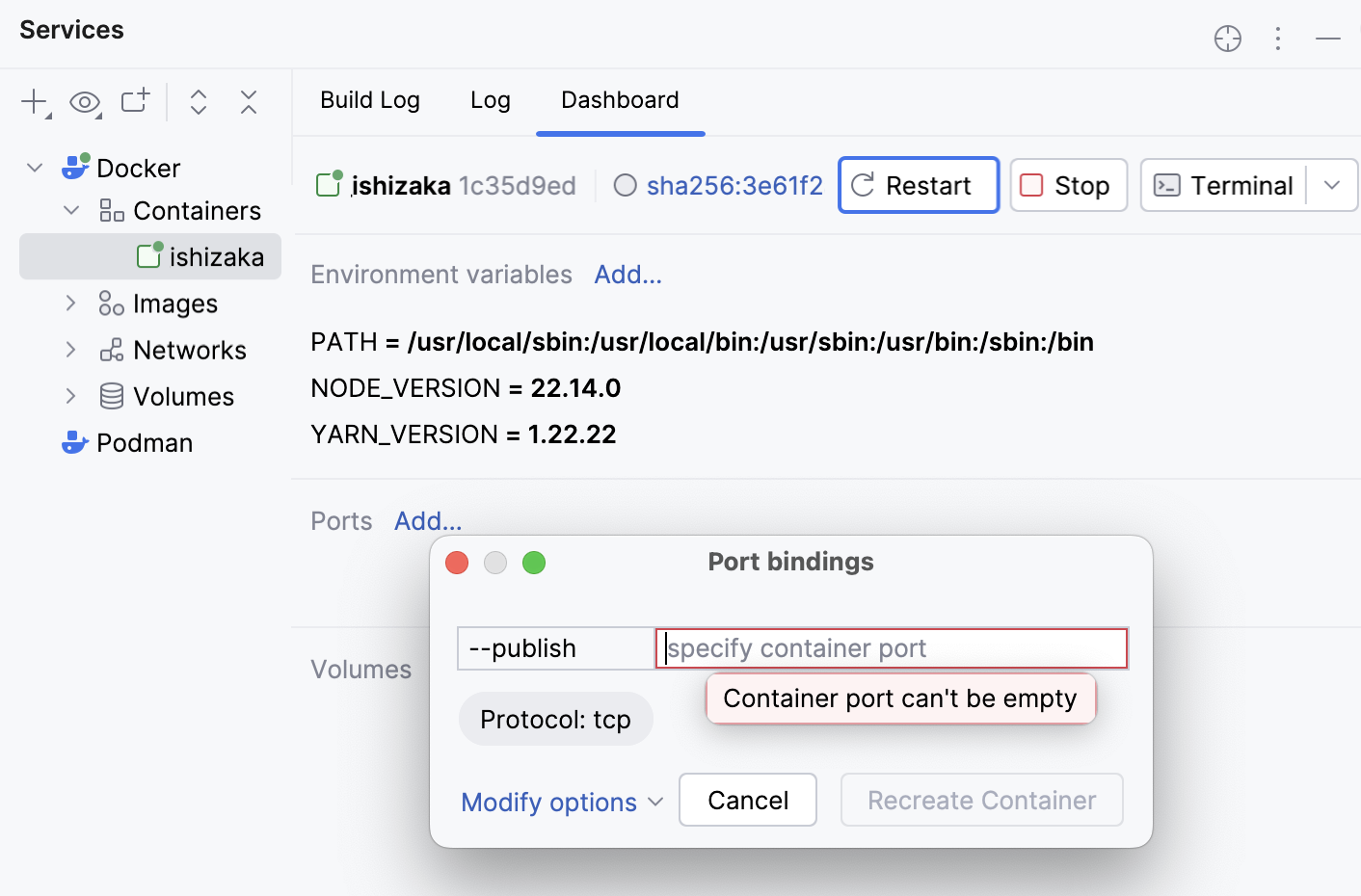Viewport: 1361px width, 896px height.
Task: Cancel the Port bindings dialog
Action: coord(748,800)
